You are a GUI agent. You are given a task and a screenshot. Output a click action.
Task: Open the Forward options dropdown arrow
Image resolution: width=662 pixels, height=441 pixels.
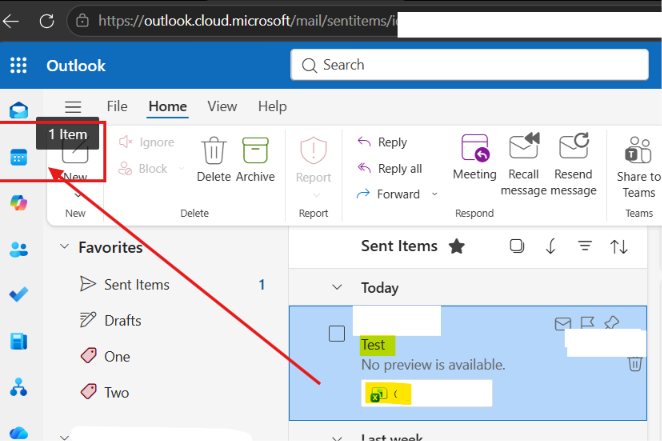[x=434, y=194]
